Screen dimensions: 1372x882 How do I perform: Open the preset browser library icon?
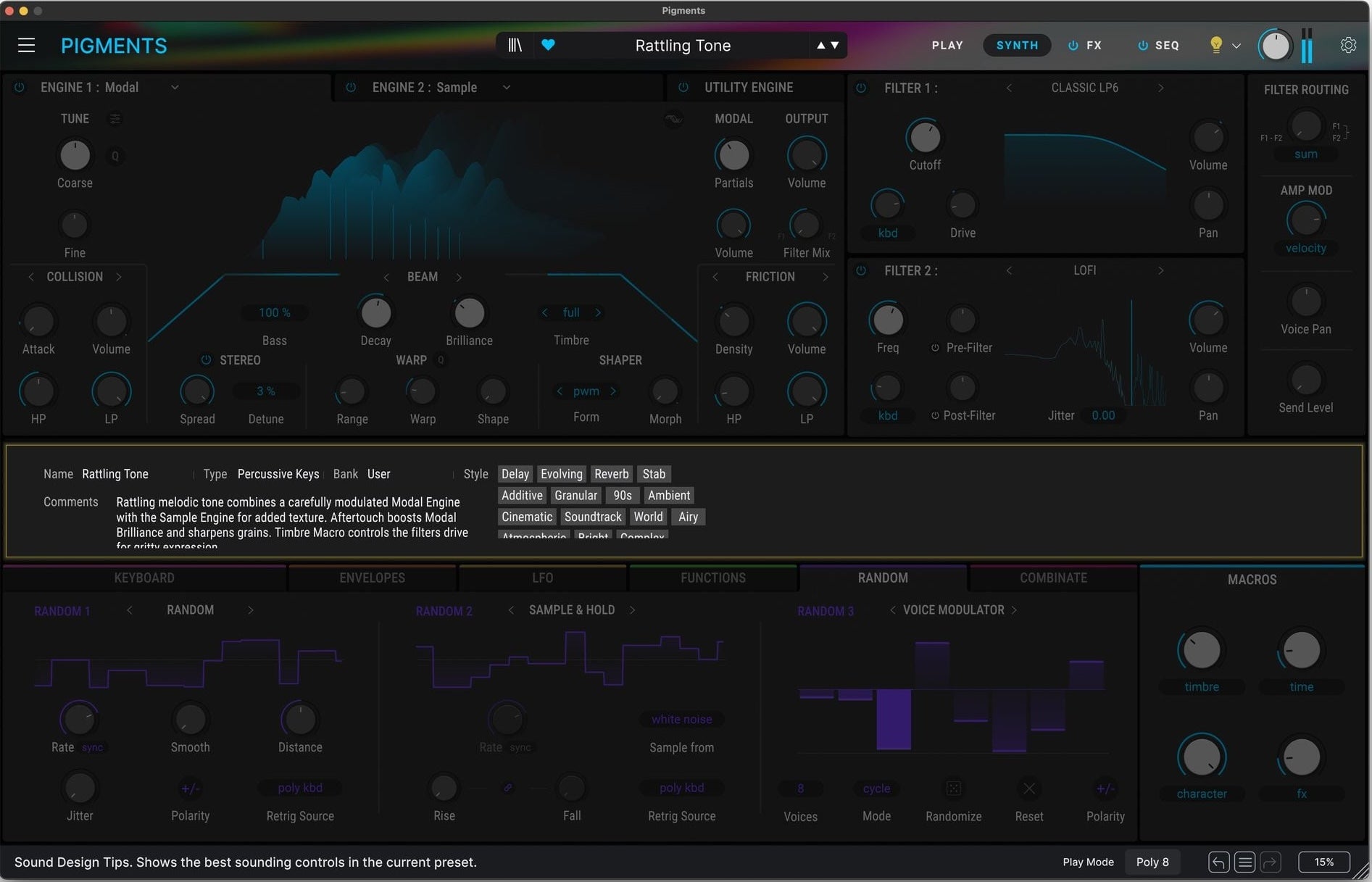coord(515,45)
